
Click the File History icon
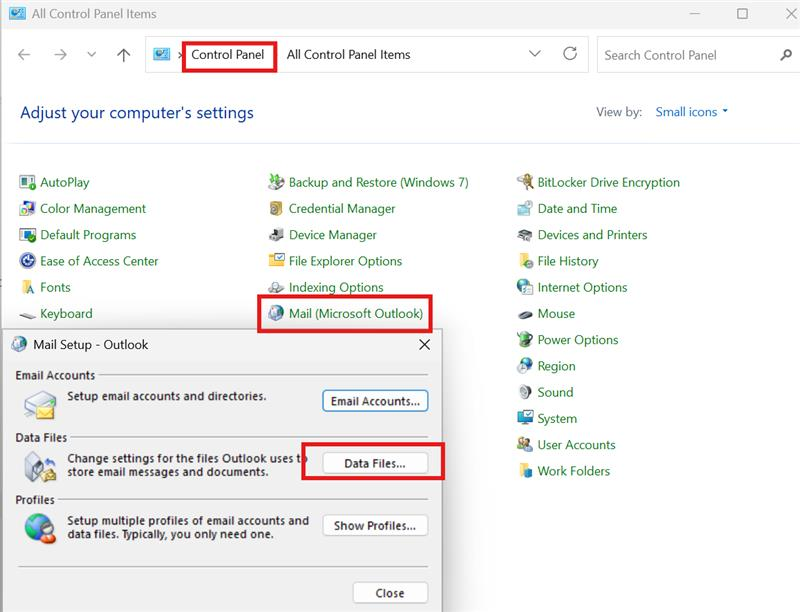525,261
